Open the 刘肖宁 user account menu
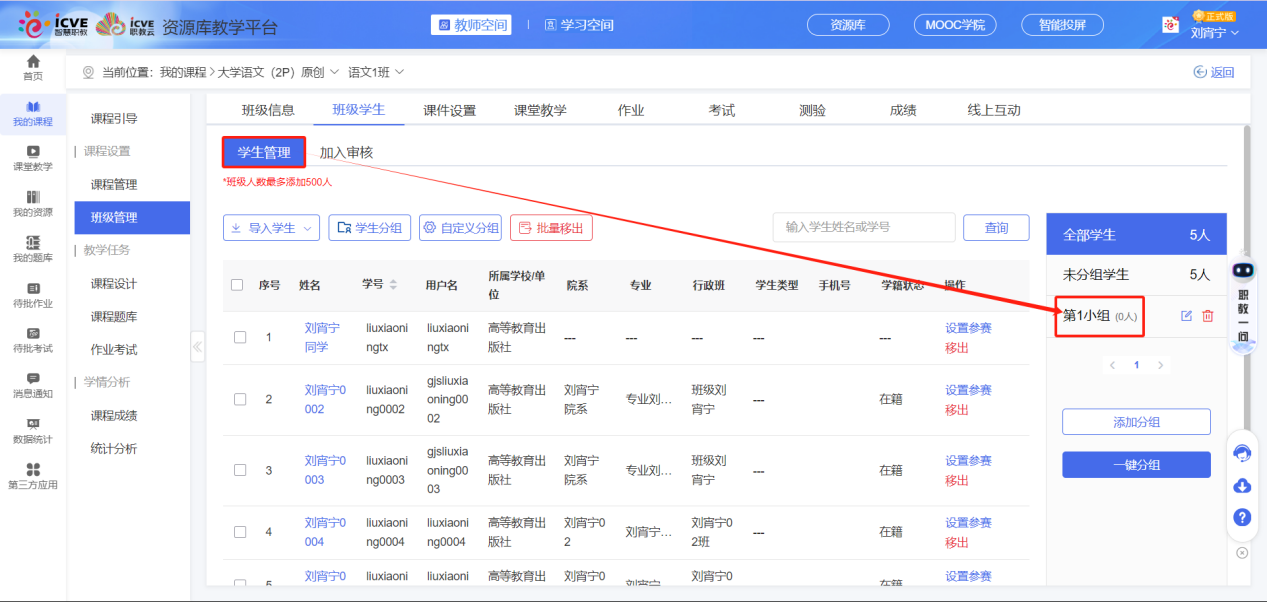 tap(1214, 32)
